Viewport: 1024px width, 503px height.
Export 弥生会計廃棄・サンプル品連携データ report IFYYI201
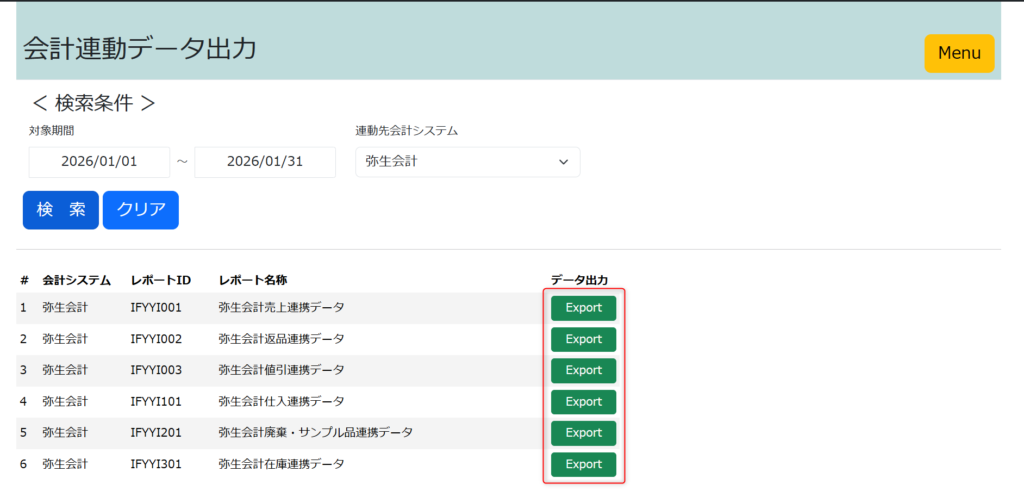click(x=583, y=433)
